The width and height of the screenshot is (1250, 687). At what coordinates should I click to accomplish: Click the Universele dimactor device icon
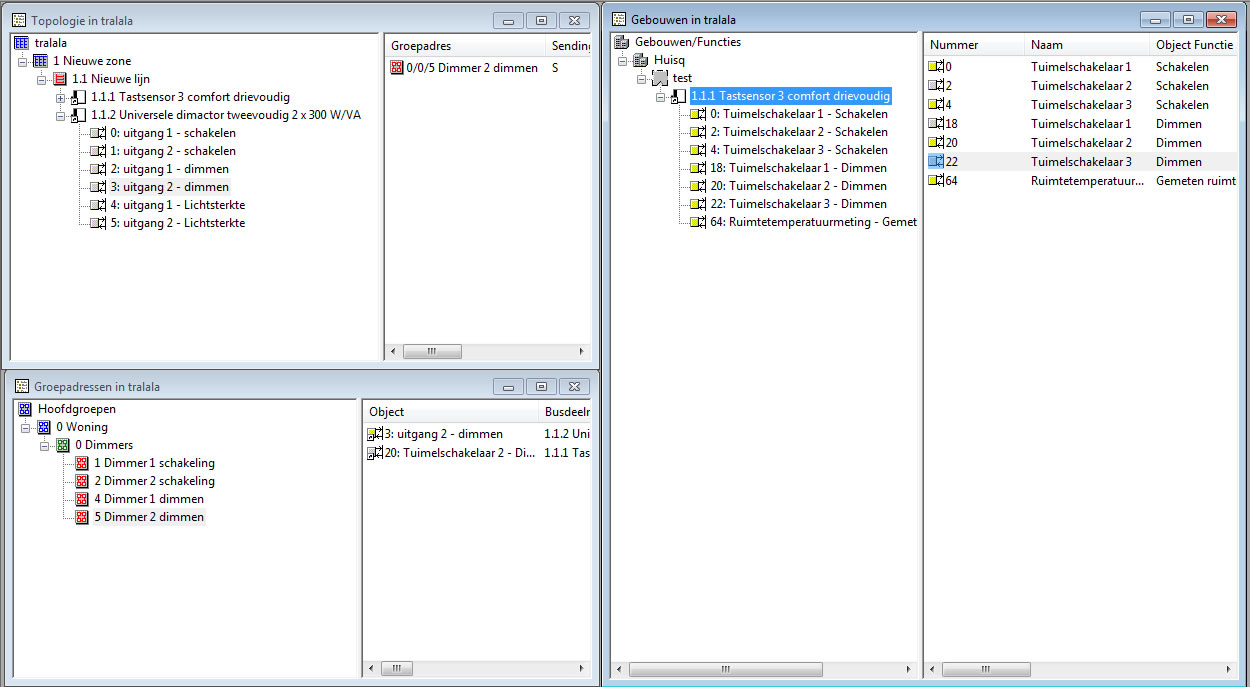79,115
